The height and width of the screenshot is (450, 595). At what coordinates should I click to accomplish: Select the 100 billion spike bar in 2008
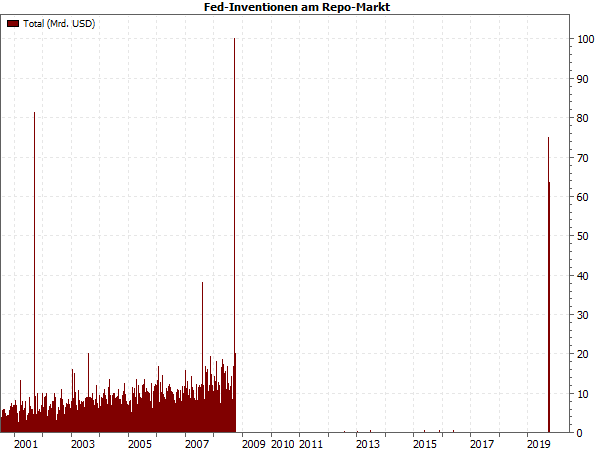[x=235, y=235]
